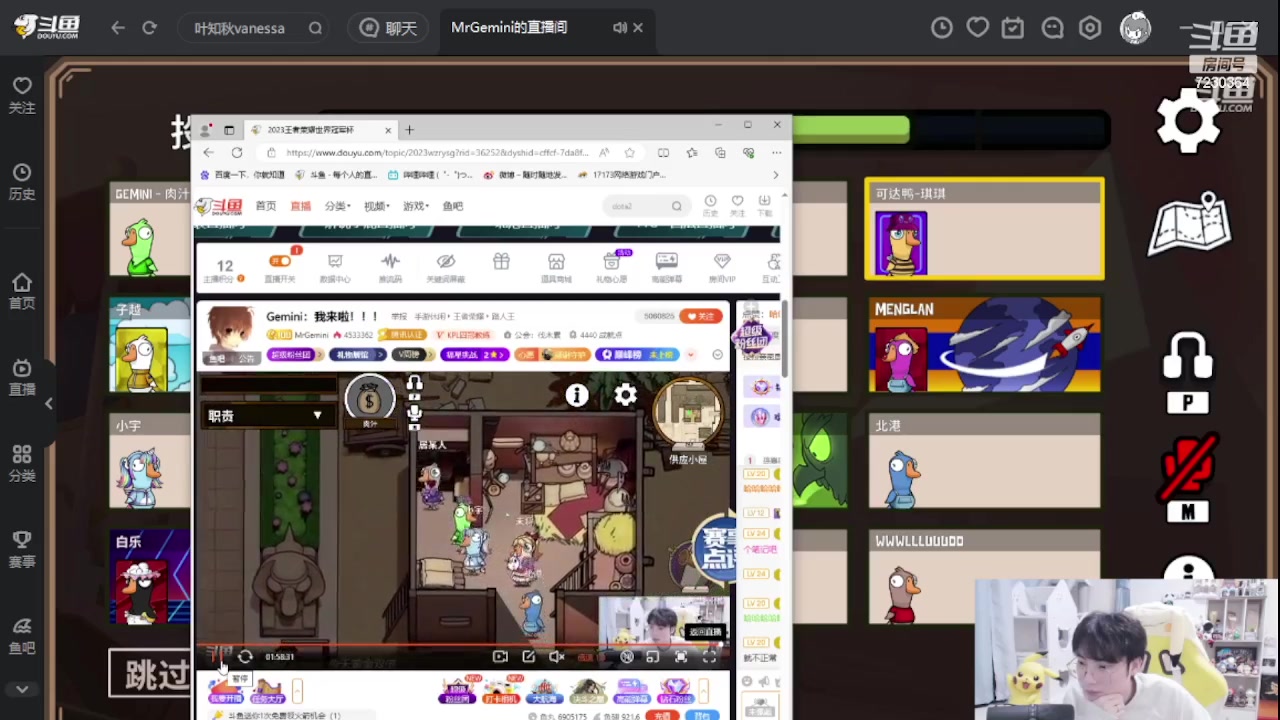Refresh the video player stream

(245, 657)
